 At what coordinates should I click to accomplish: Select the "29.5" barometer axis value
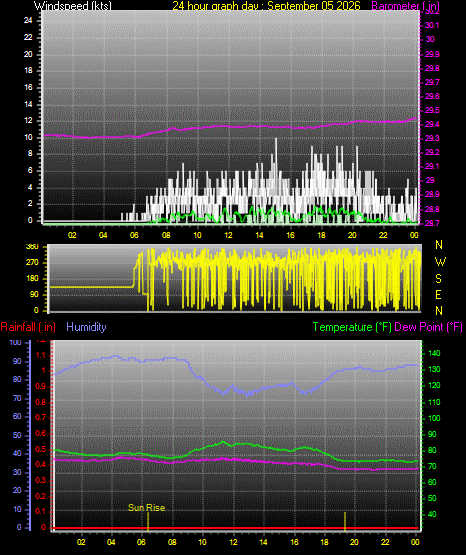[x=432, y=110]
